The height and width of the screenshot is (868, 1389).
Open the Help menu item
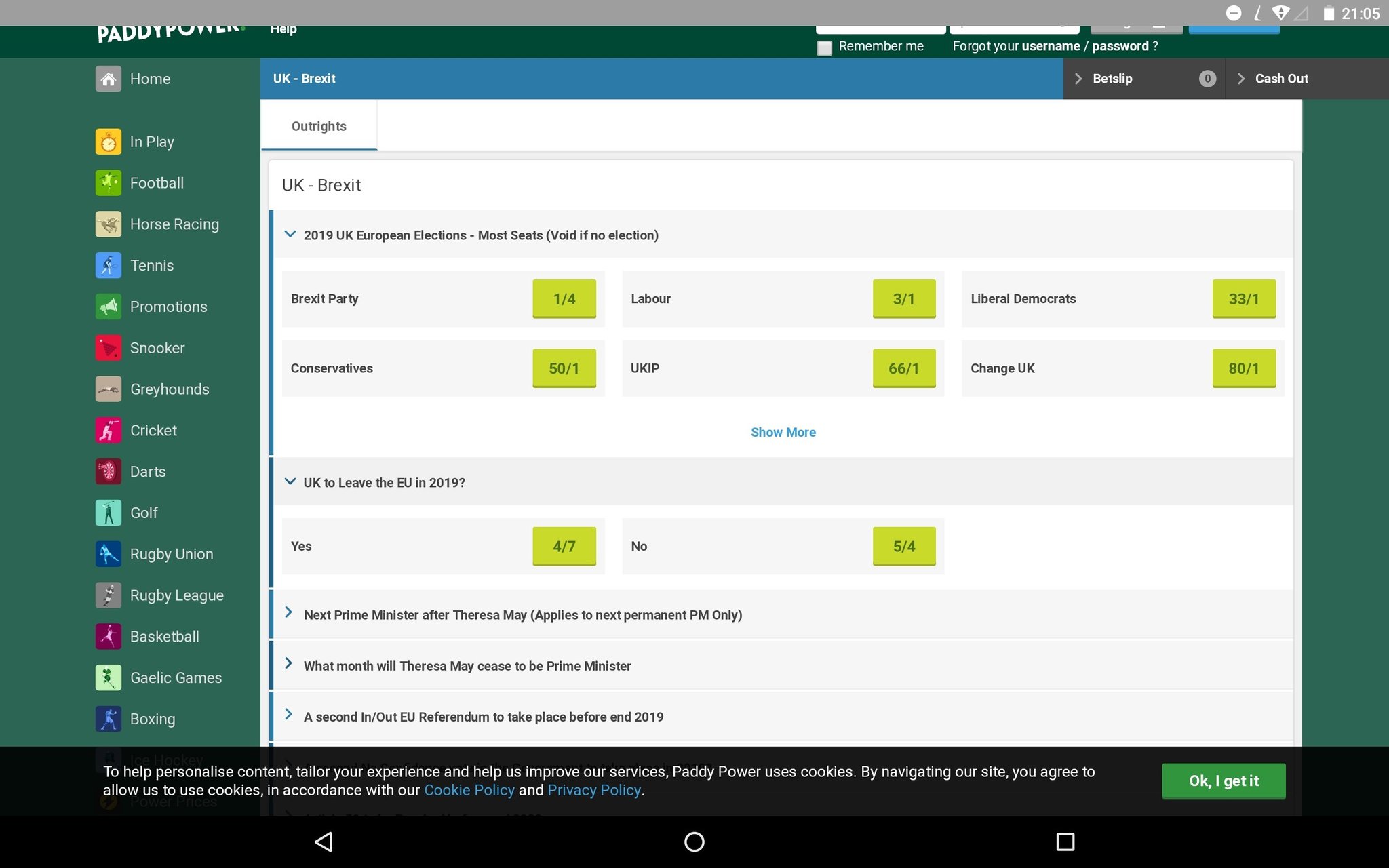coord(283,29)
